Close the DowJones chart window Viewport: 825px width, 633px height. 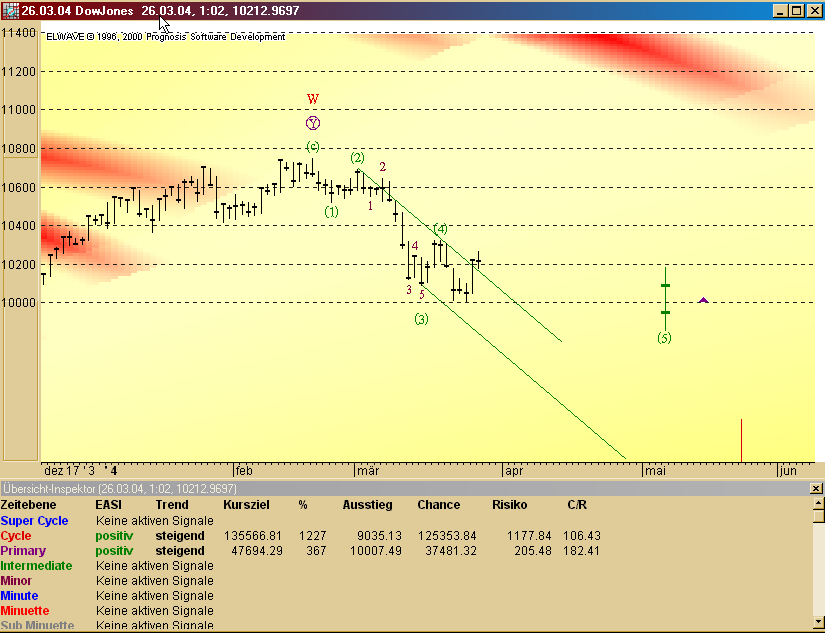(816, 11)
